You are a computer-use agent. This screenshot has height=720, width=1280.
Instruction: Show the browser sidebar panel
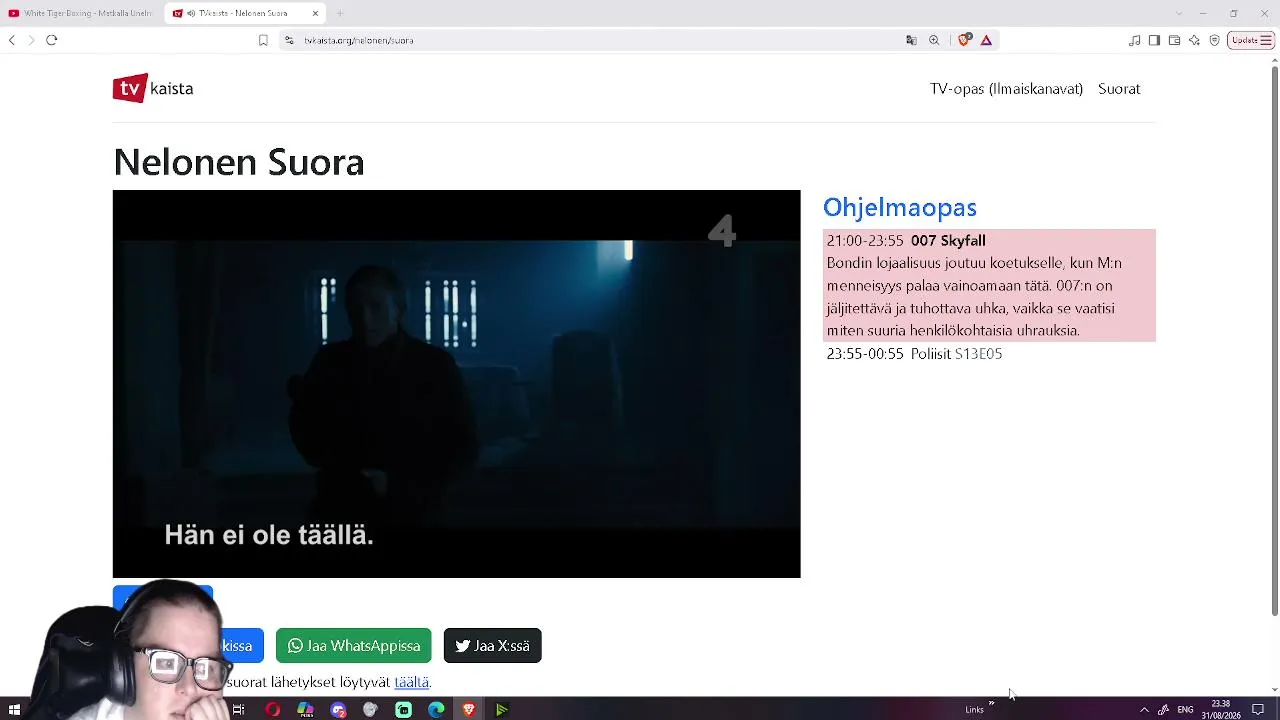[x=1154, y=40]
